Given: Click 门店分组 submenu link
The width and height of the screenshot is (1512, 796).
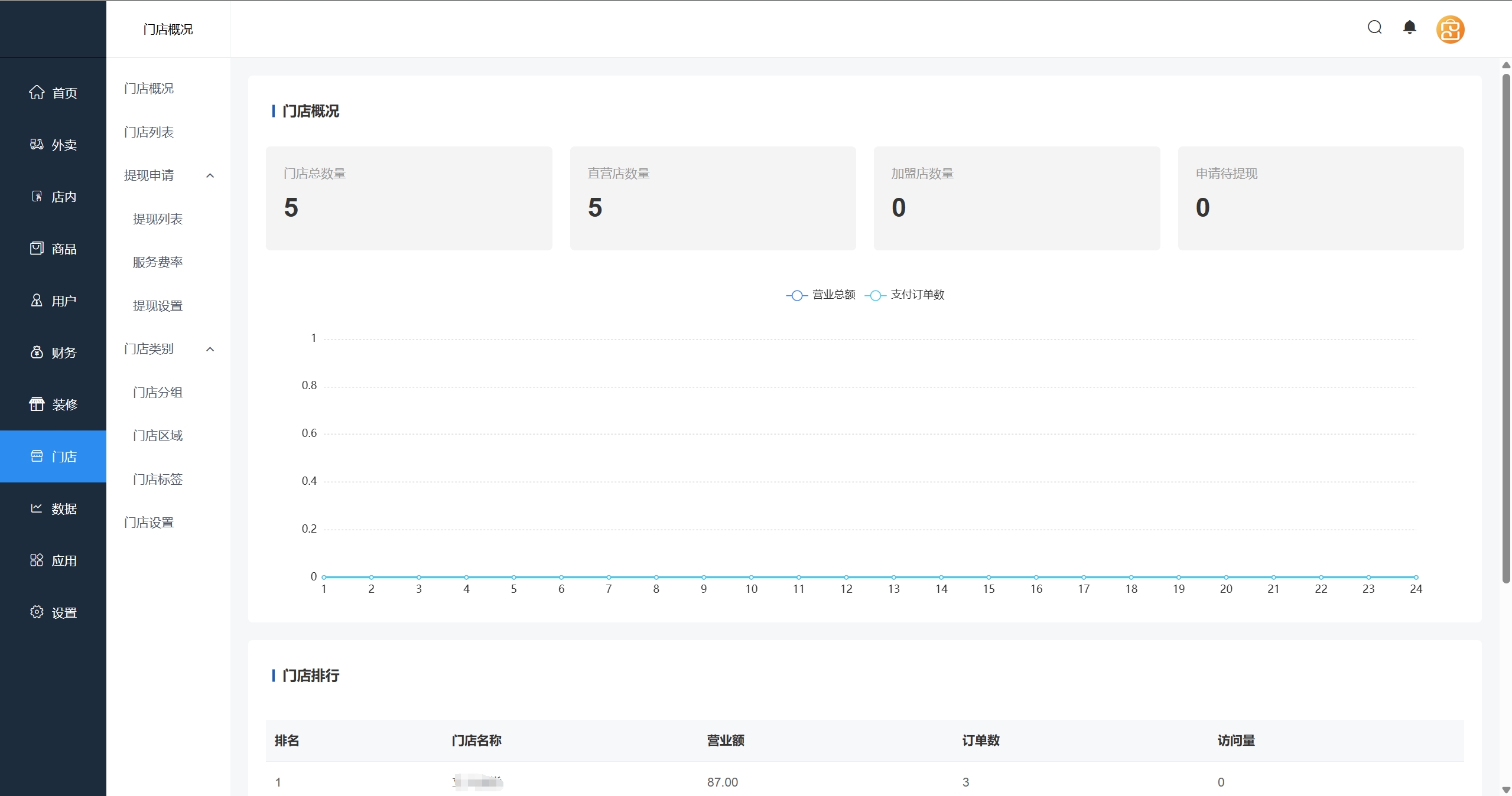Looking at the screenshot, I should [158, 393].
